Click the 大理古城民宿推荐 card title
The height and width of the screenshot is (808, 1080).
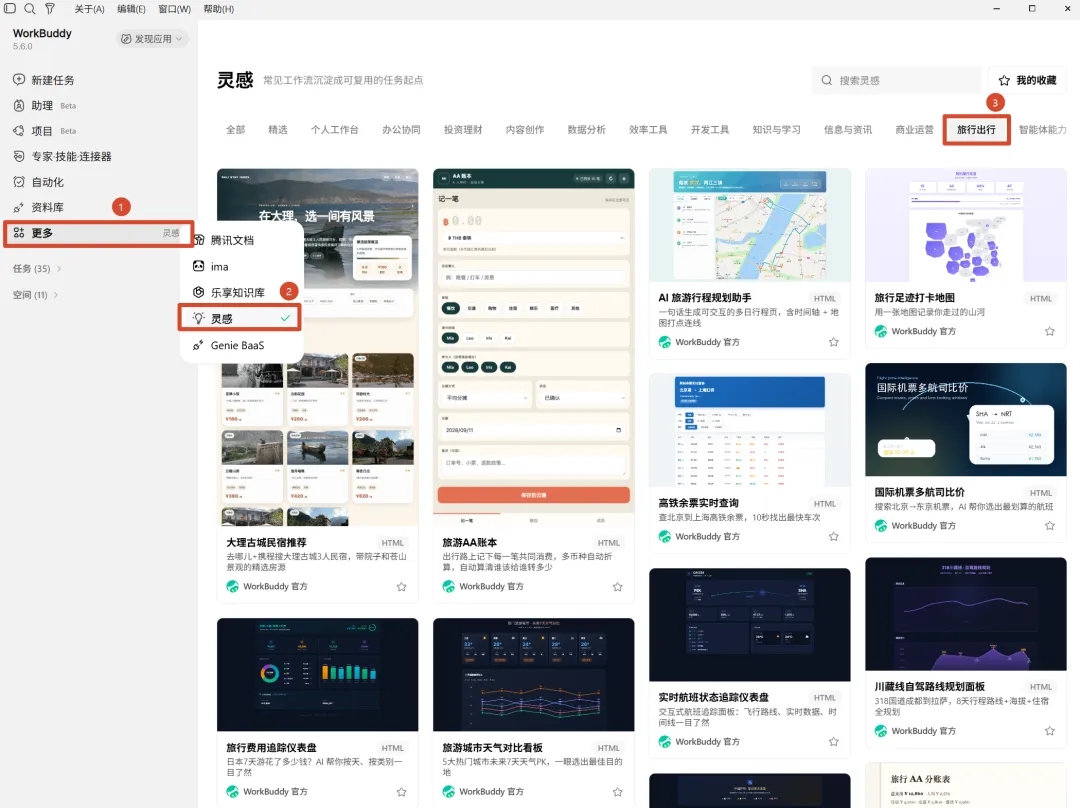(x=267, y=543)
